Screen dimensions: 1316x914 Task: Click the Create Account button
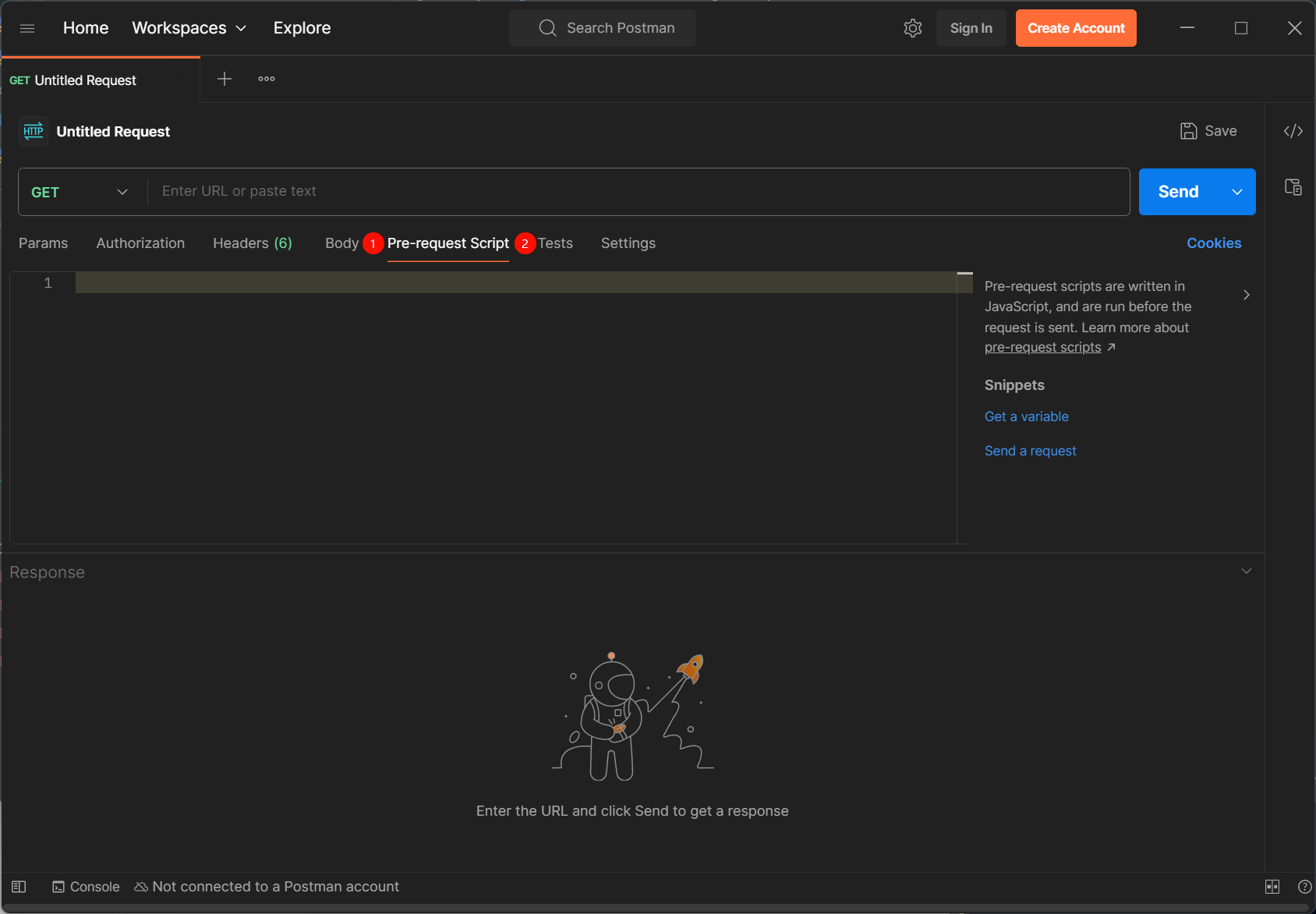click(x=1076, y=28)
